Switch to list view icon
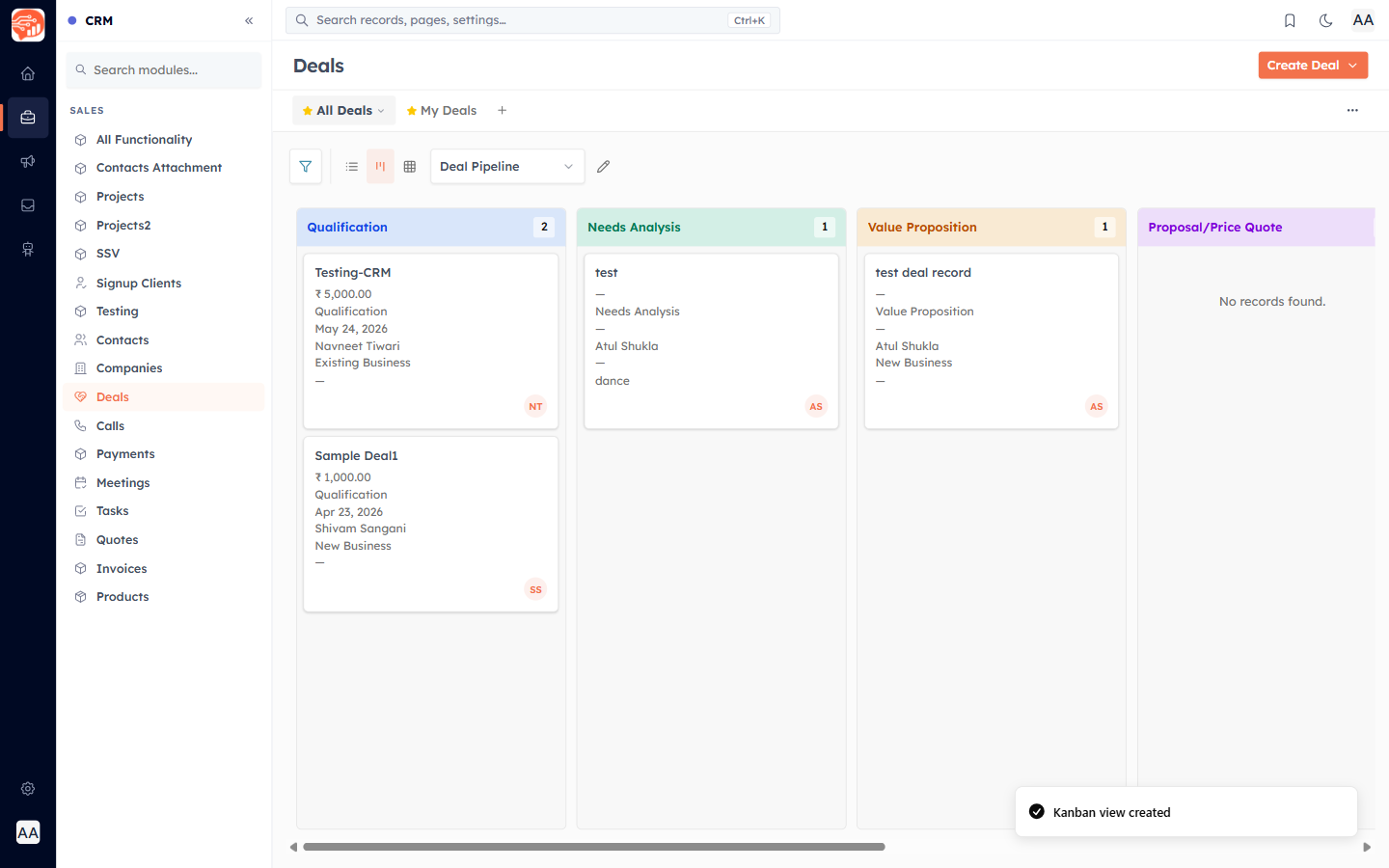Image resolution: width=1389 pixels, height=868 pixels. [352, 167]
